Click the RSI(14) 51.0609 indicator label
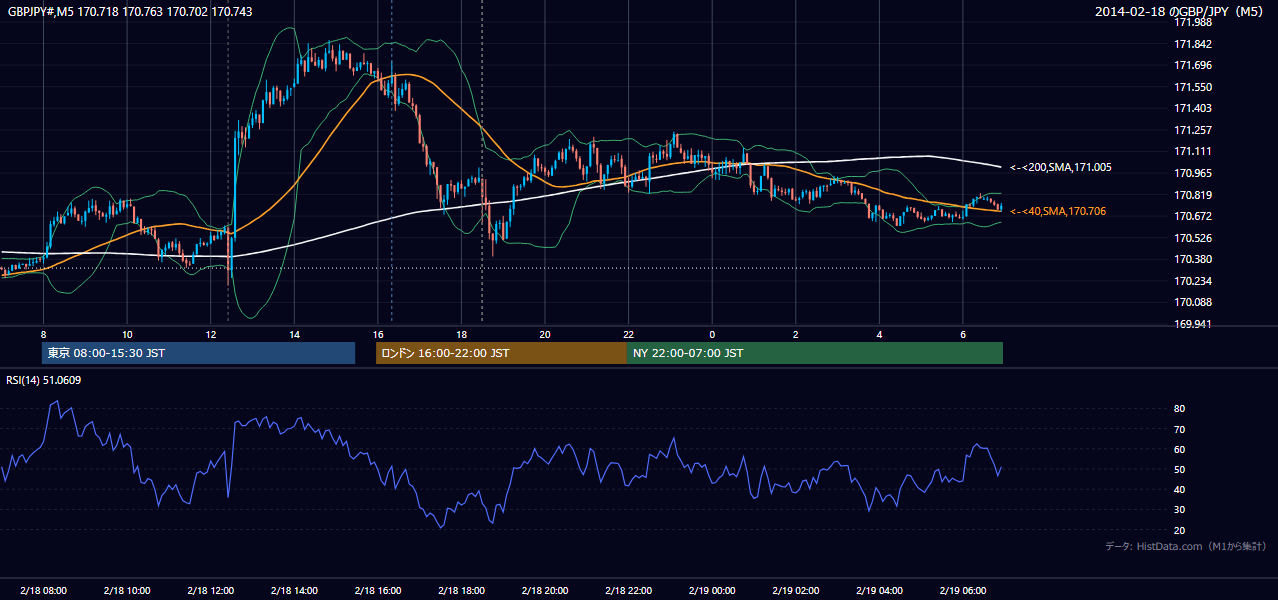The image size is (1278, 600). pyautogui.click(x=44, y=380)
